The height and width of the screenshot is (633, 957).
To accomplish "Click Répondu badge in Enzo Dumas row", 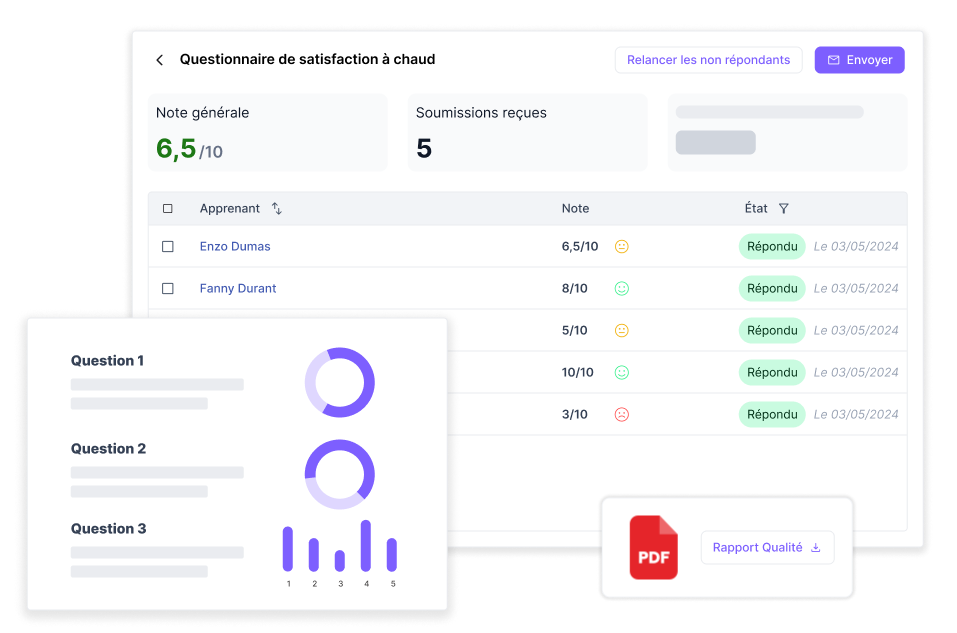I will tap(772, 247).
